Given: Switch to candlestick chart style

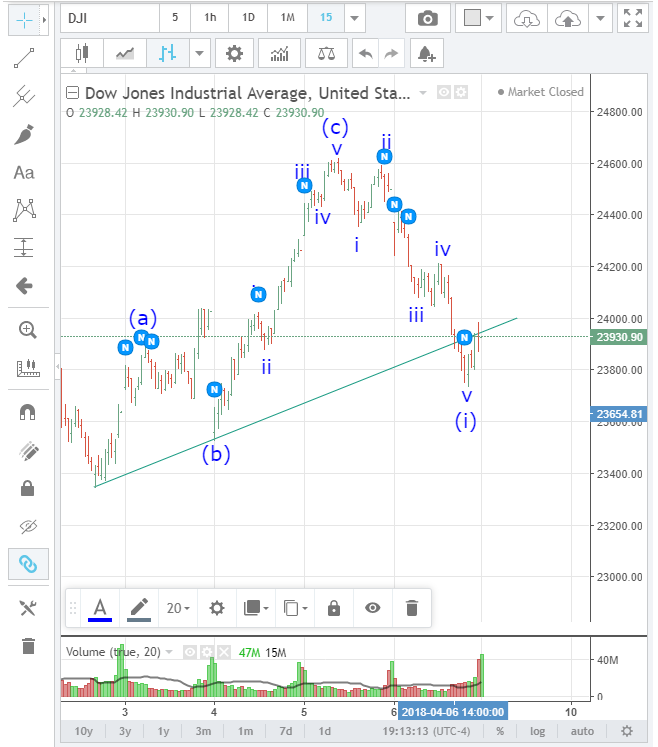Looking at the screenshot, I should coord(82,53).
